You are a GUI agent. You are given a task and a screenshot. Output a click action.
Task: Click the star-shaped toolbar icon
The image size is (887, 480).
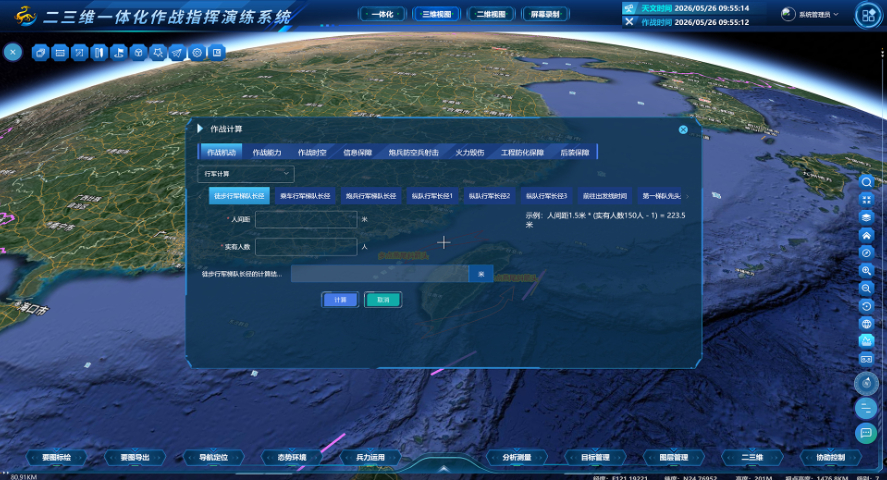158,53
